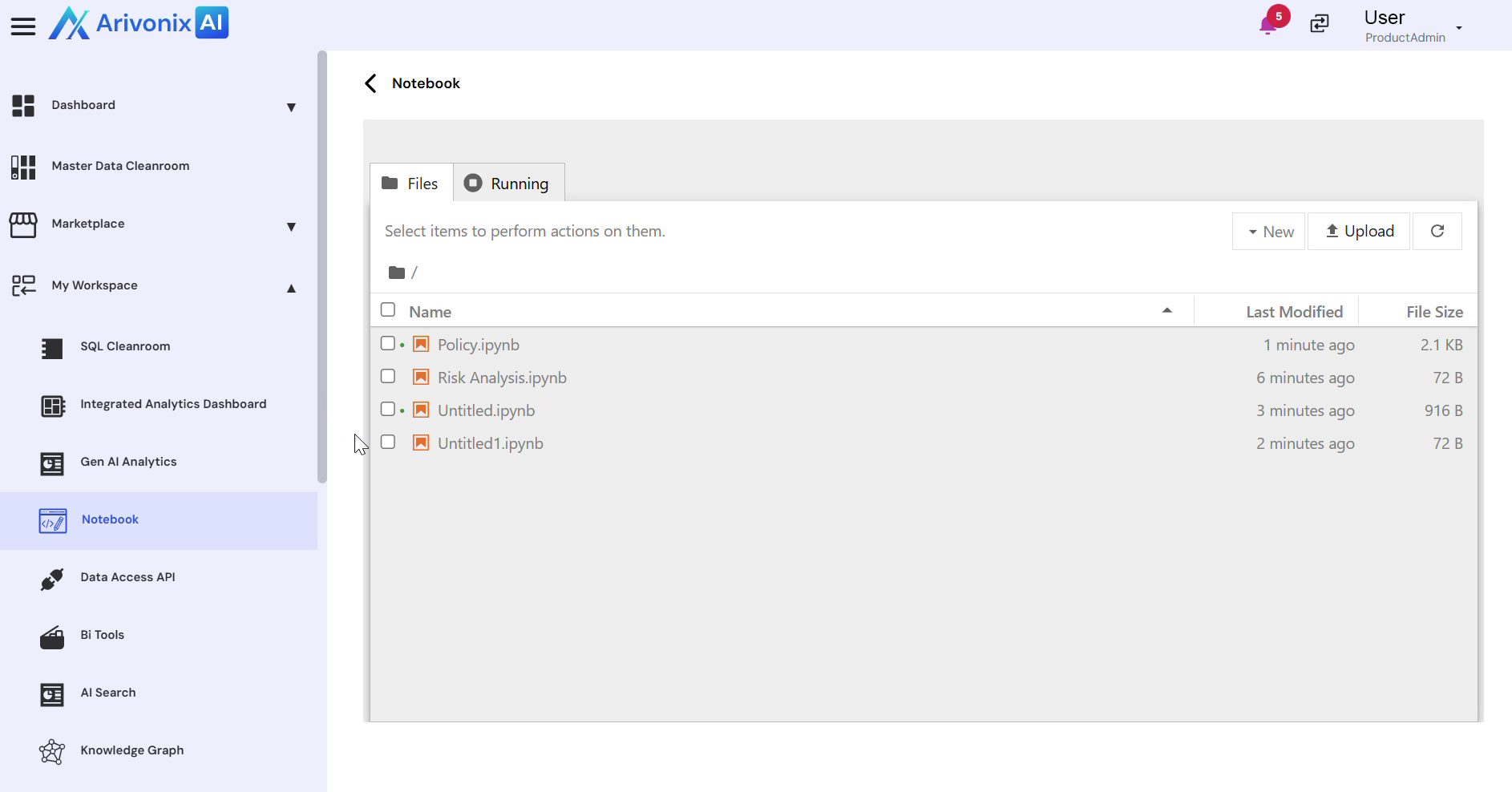
Task: Open SQL Cleanroom from the sidebar
Action: tap(125, 346)
